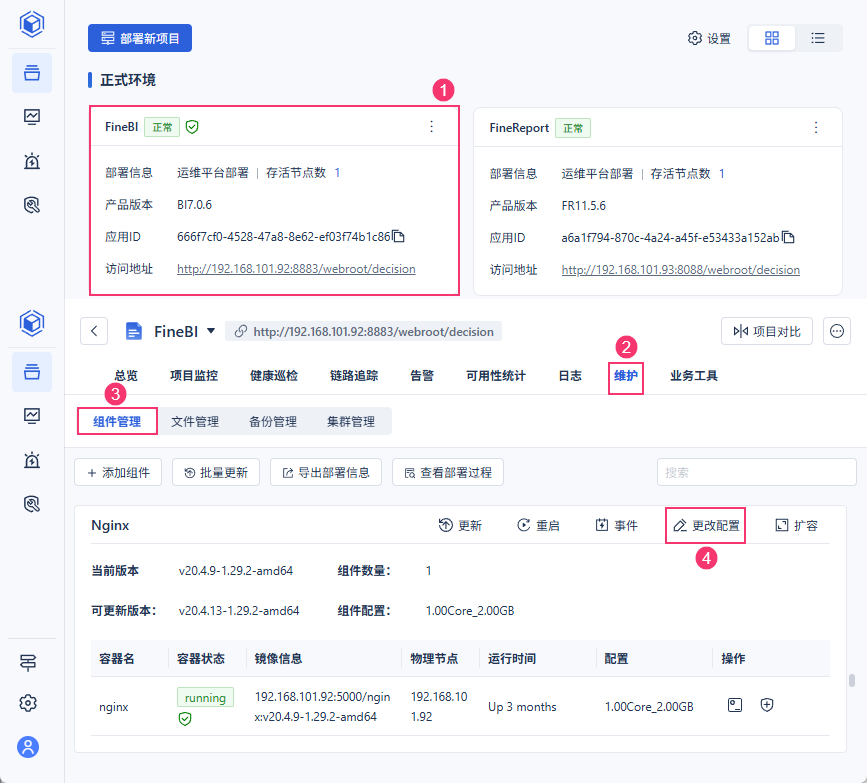The height and width of the screenshot is (783, 867).
Task: Select upper sidebar monitoring chart icon
Action: point(32,117)
